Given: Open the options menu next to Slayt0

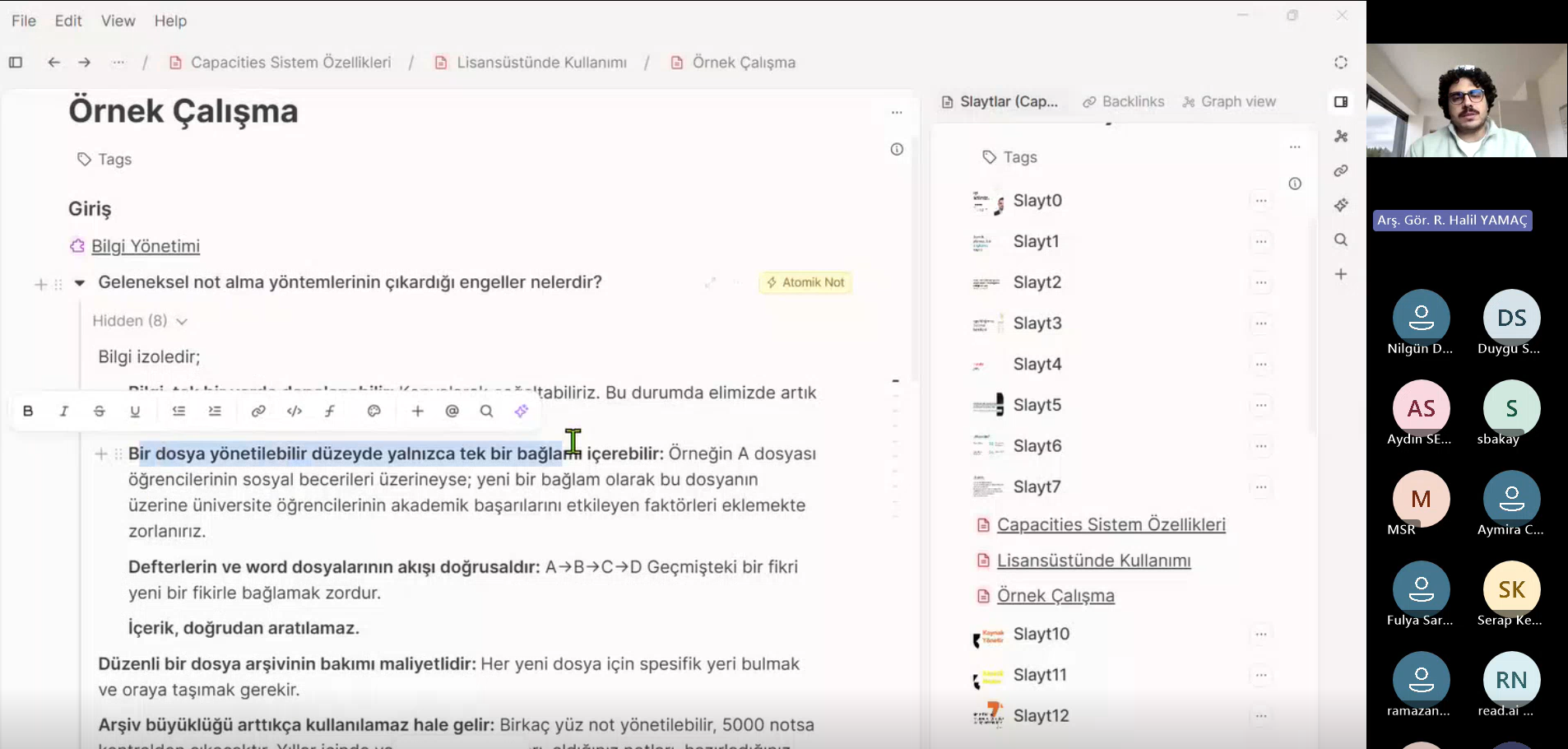Looking at the screenshot, I should point(1262,200).
